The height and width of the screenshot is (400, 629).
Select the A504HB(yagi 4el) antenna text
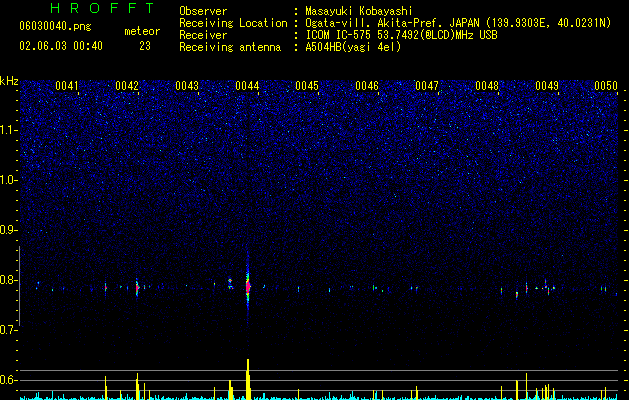click(x=353, y=47)
